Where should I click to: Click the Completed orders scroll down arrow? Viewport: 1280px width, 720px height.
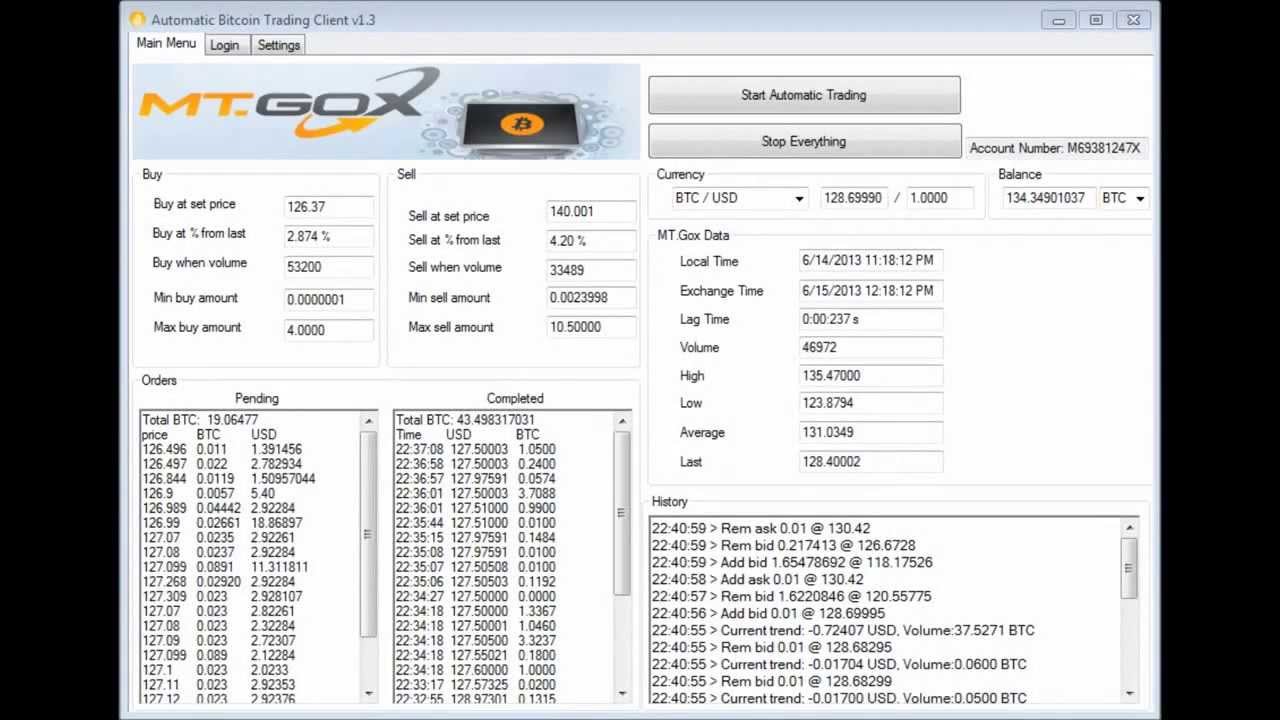(622, 693)
